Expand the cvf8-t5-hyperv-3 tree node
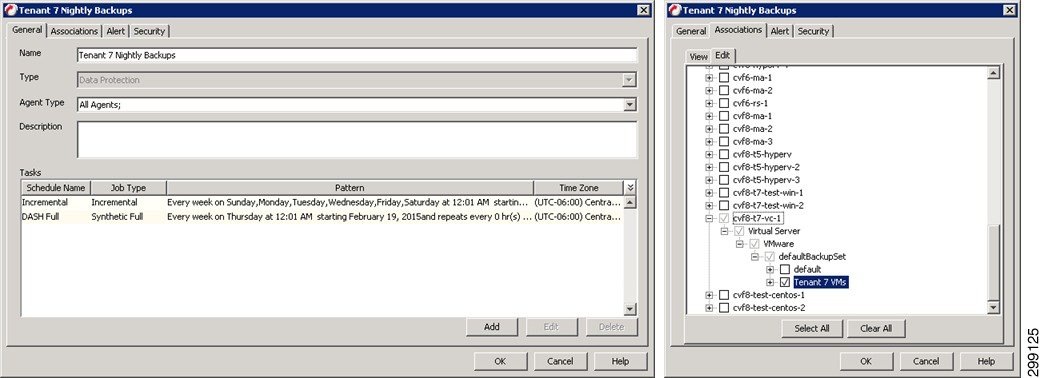 [x=709, y=180]
